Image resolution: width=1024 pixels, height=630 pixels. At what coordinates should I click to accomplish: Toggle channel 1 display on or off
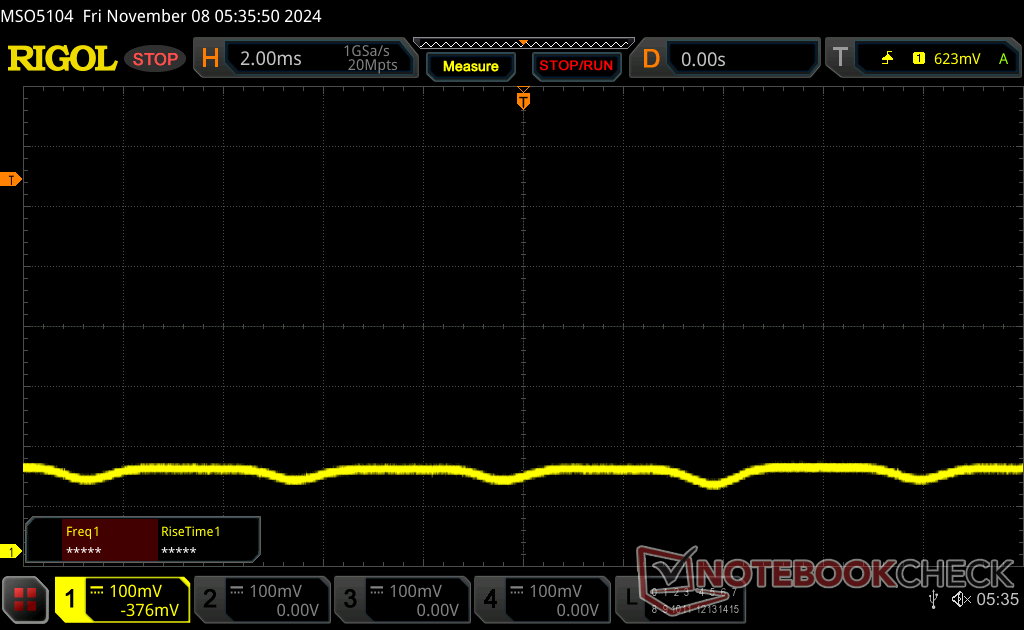tap(122, 599)
